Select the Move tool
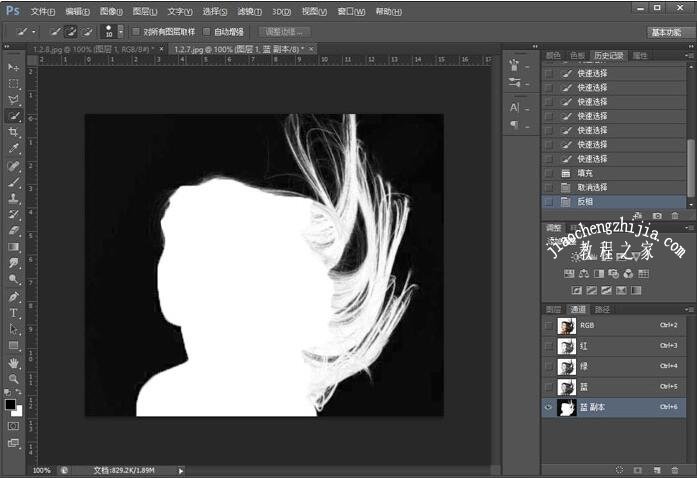Screen dimensions: 697x478 point(13,67)
